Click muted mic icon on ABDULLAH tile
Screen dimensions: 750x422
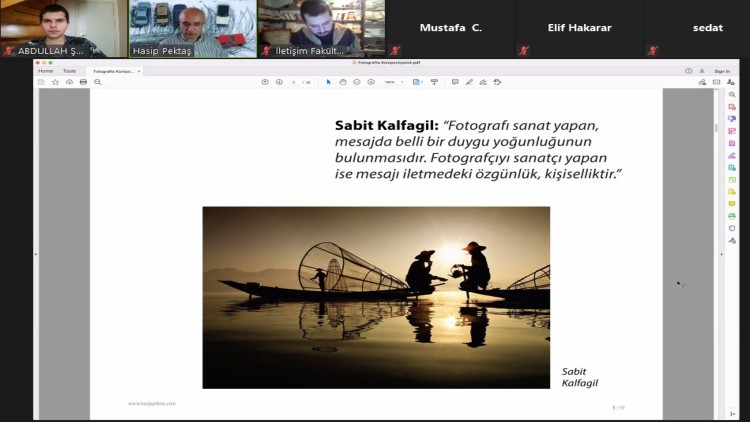tap(8, 50)
